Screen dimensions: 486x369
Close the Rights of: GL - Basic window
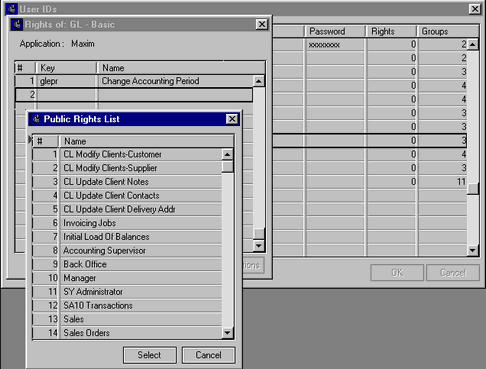pos(262,24)
